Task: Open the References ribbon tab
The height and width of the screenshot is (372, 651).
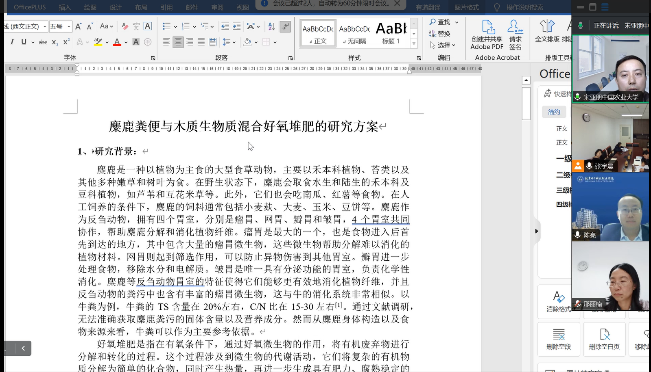Action: [x=166, y=7]
